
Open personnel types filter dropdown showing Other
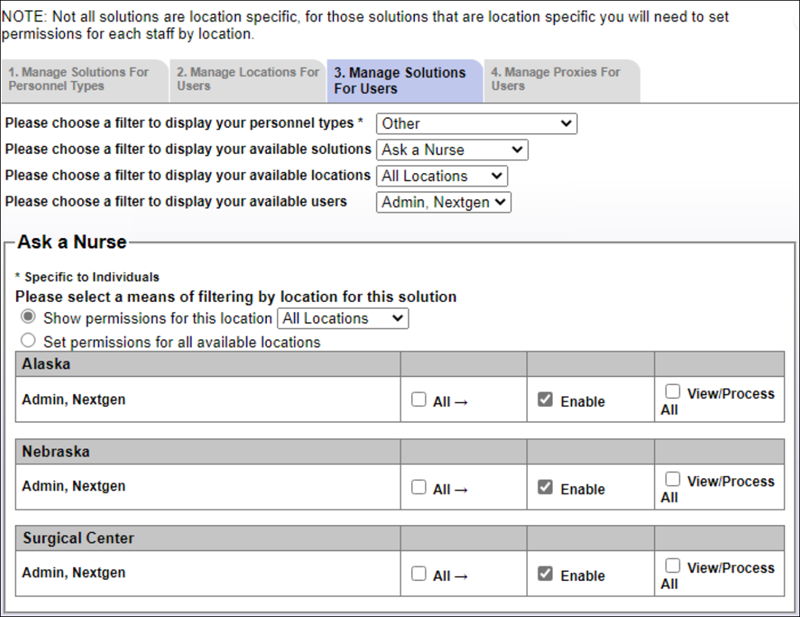[x=477, y=124]
